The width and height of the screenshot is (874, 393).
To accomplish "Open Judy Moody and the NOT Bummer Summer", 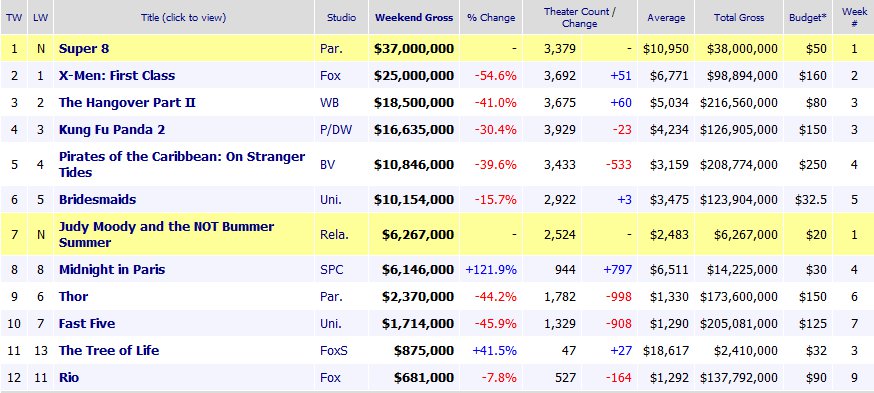I will tap(167, 235).
